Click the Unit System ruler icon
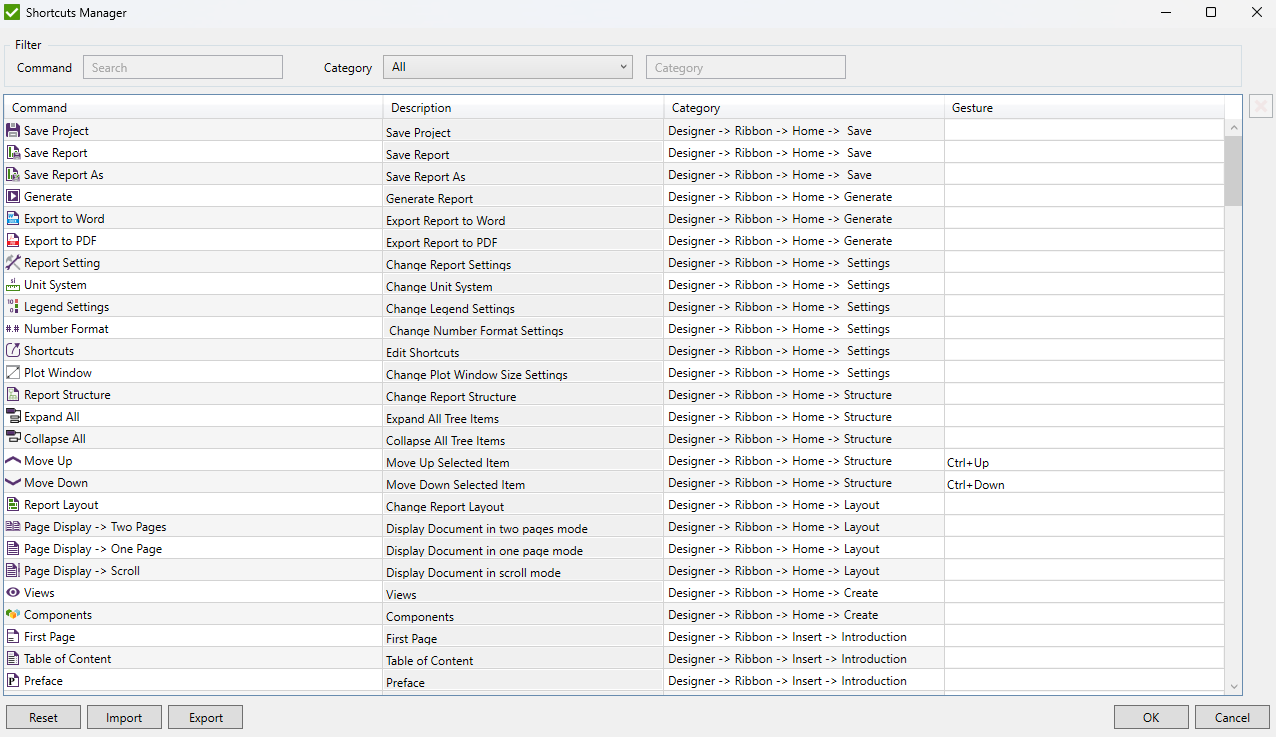This screenshot has width=1276, height=737. click(x=12, y=284)
